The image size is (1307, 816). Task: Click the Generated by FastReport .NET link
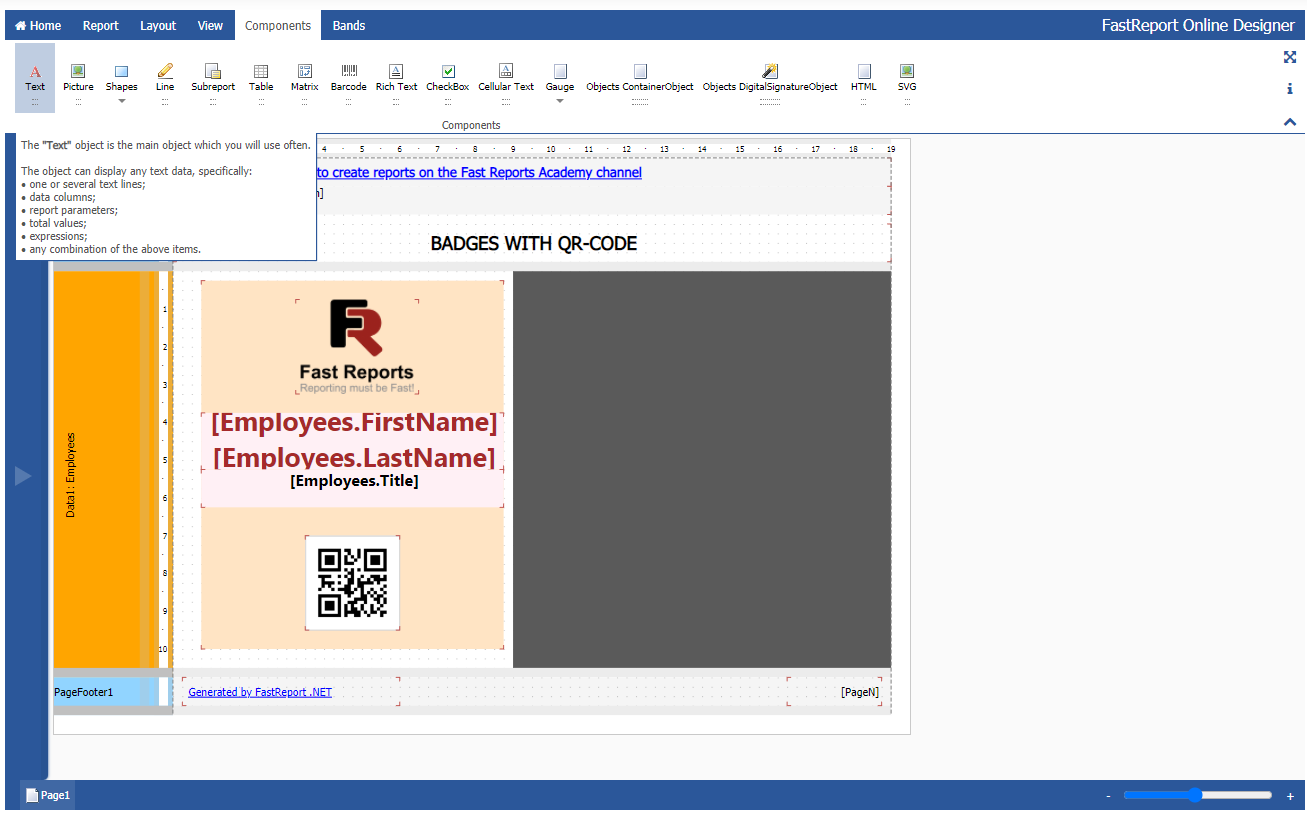click(260, 692)
